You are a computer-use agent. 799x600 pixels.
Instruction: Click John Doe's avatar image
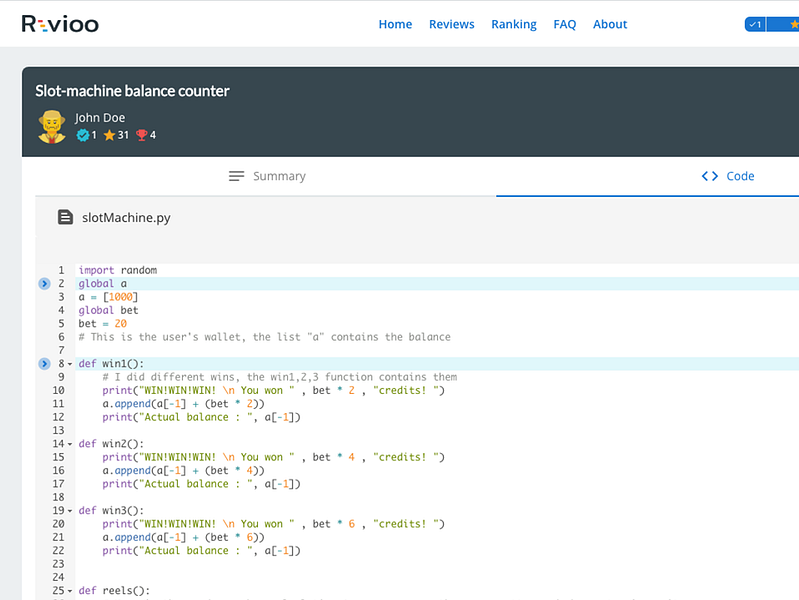click(52, 127)
